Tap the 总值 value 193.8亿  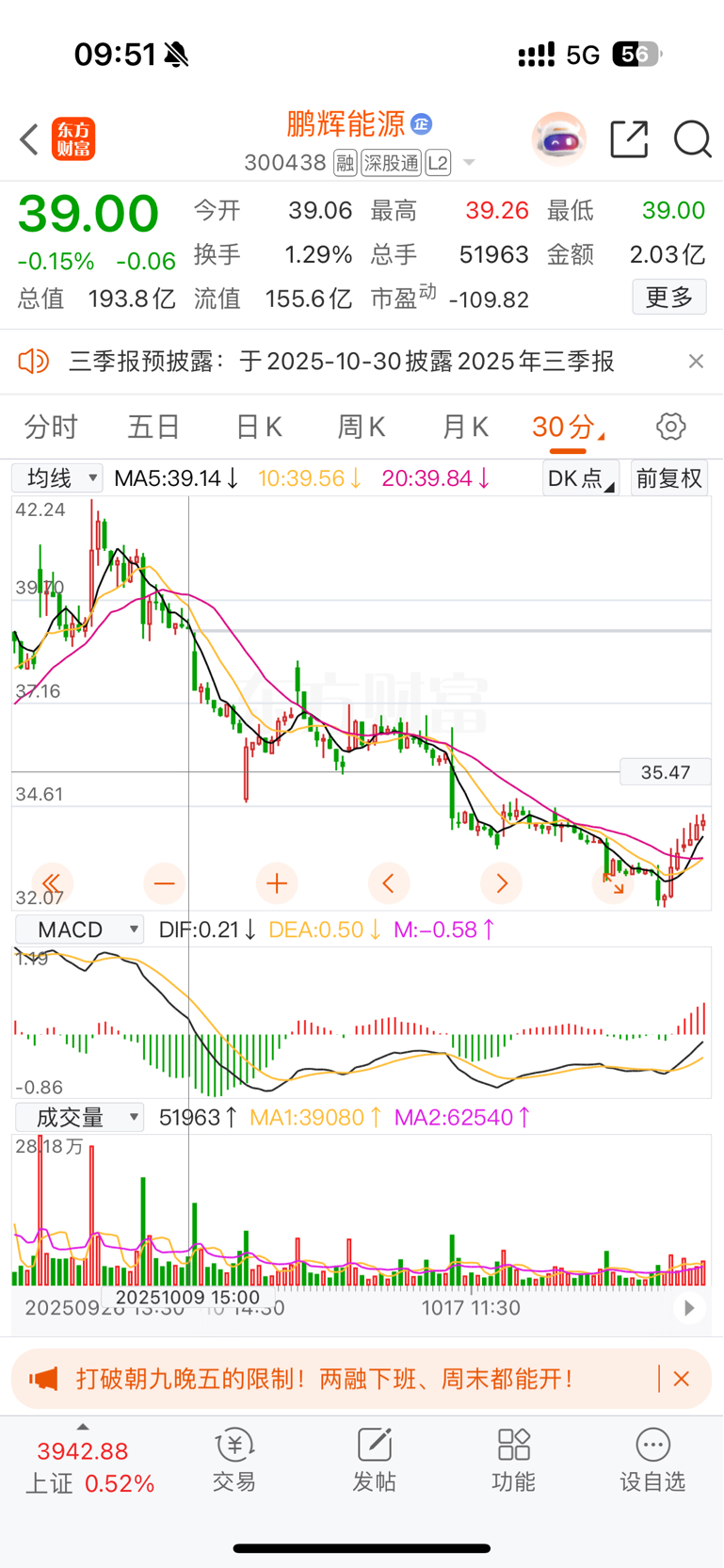pyautogui.click(x=132, y=299)
